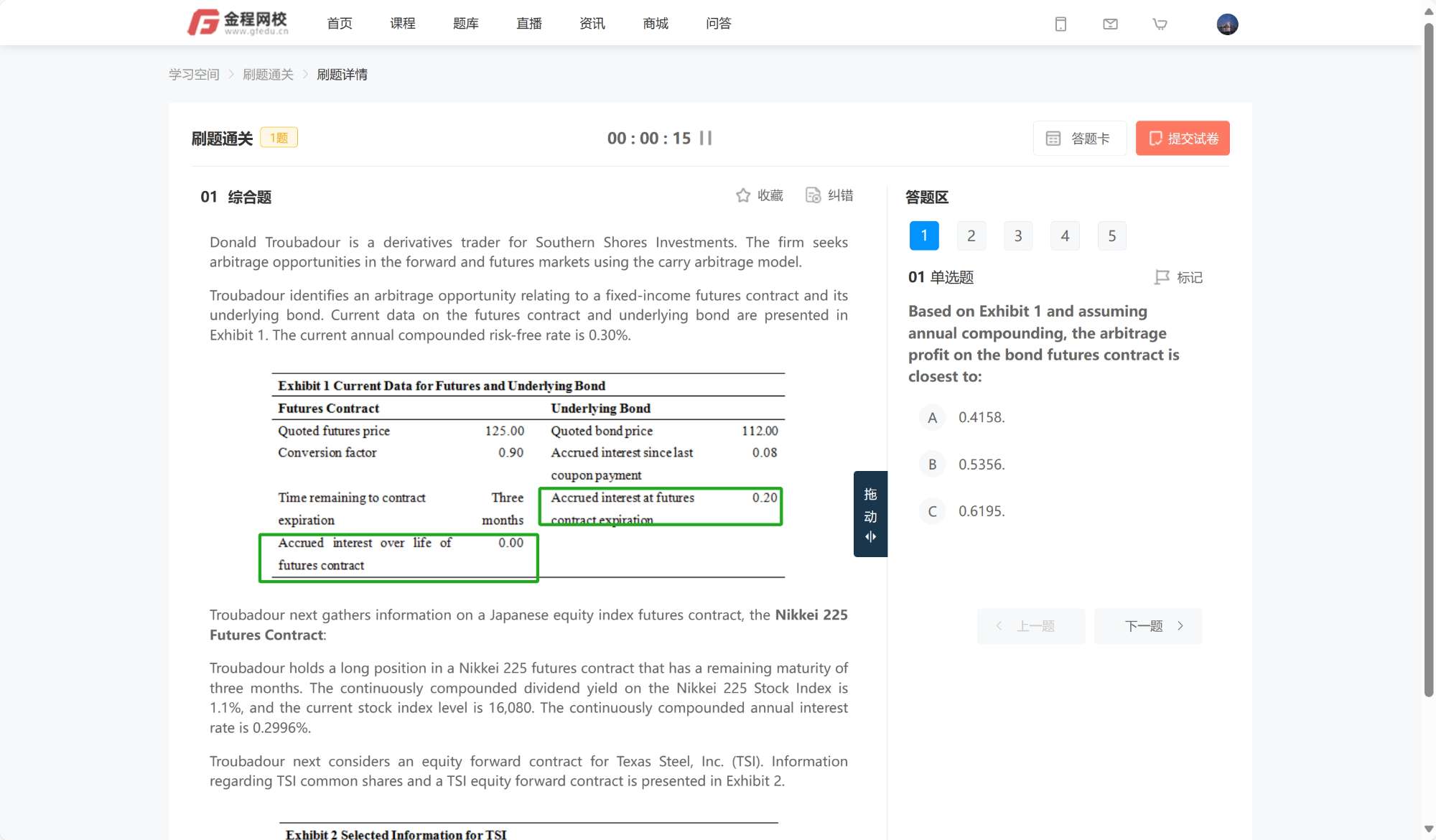Click the 纠错 report error icon

click(813, 195)
